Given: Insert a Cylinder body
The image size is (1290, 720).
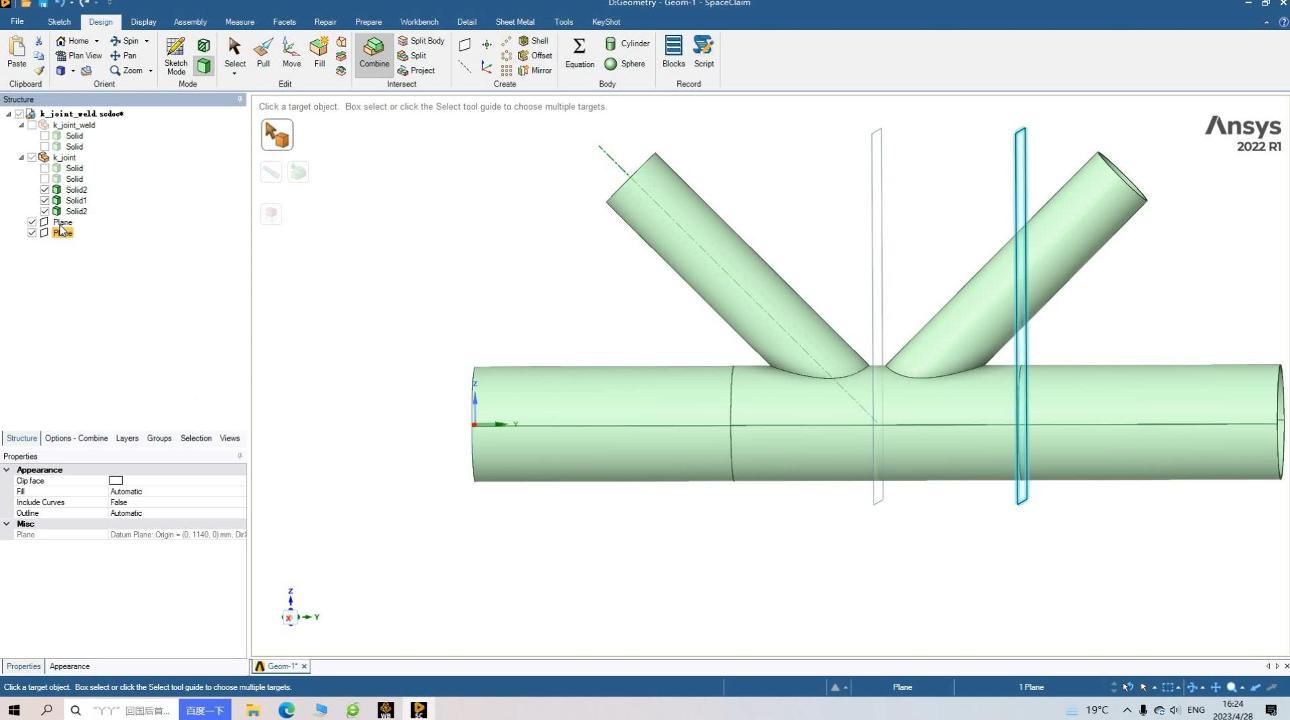Looking at the screenshot, I should (x=627, y=44).
